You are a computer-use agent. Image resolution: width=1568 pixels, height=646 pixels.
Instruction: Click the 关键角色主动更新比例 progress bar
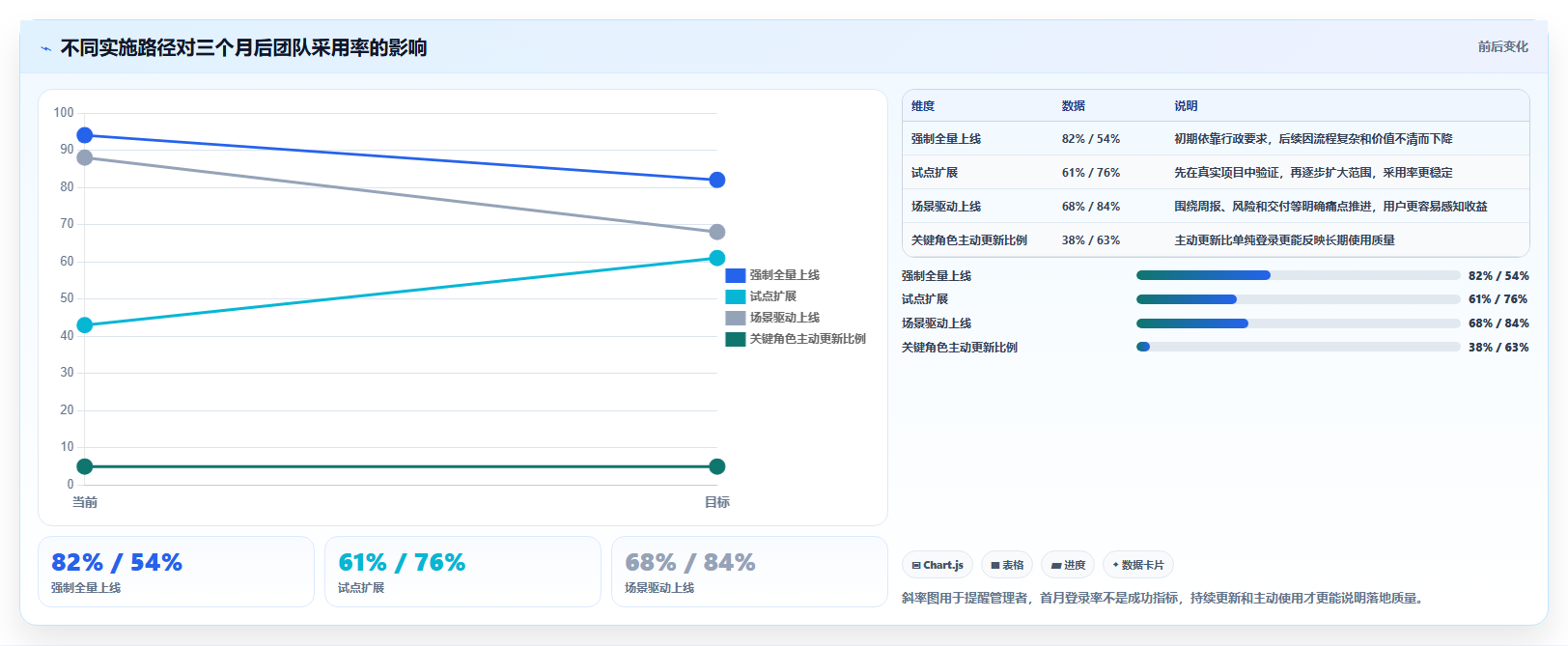[1298, 347]
